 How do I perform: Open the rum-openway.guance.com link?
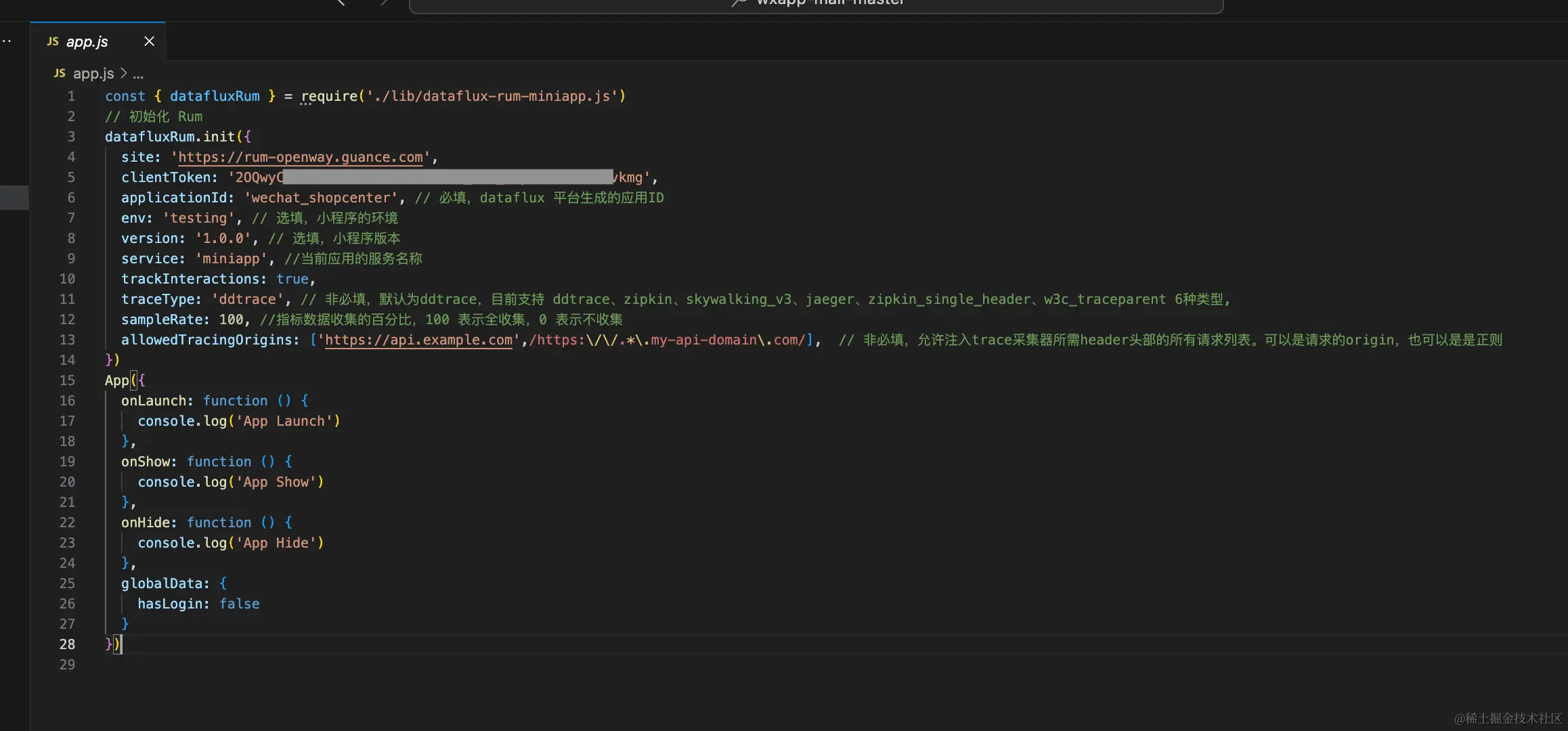[300, 157]
